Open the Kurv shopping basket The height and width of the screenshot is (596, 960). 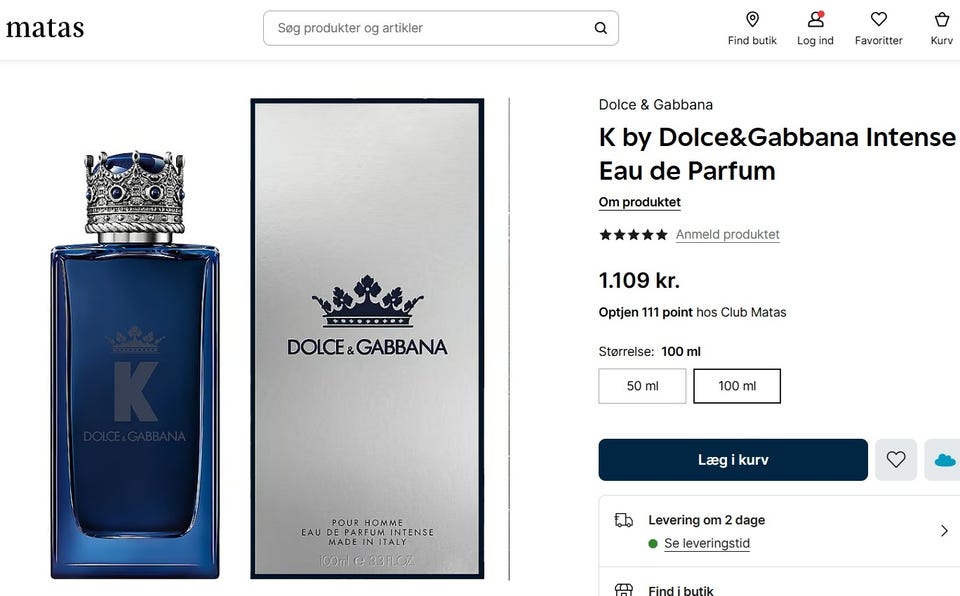point(941,20)
